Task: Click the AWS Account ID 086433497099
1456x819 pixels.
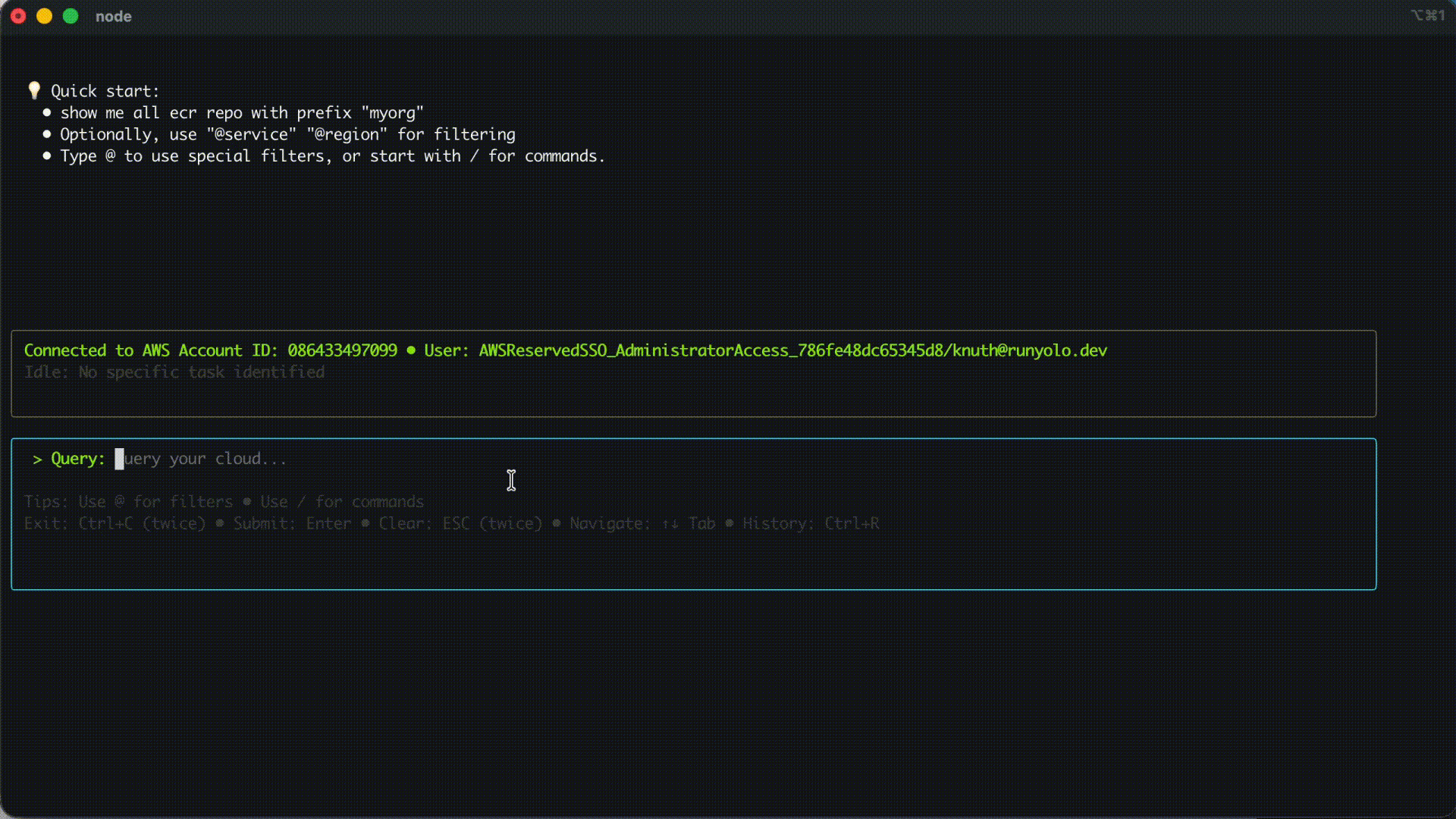Action: pos(342,350)
